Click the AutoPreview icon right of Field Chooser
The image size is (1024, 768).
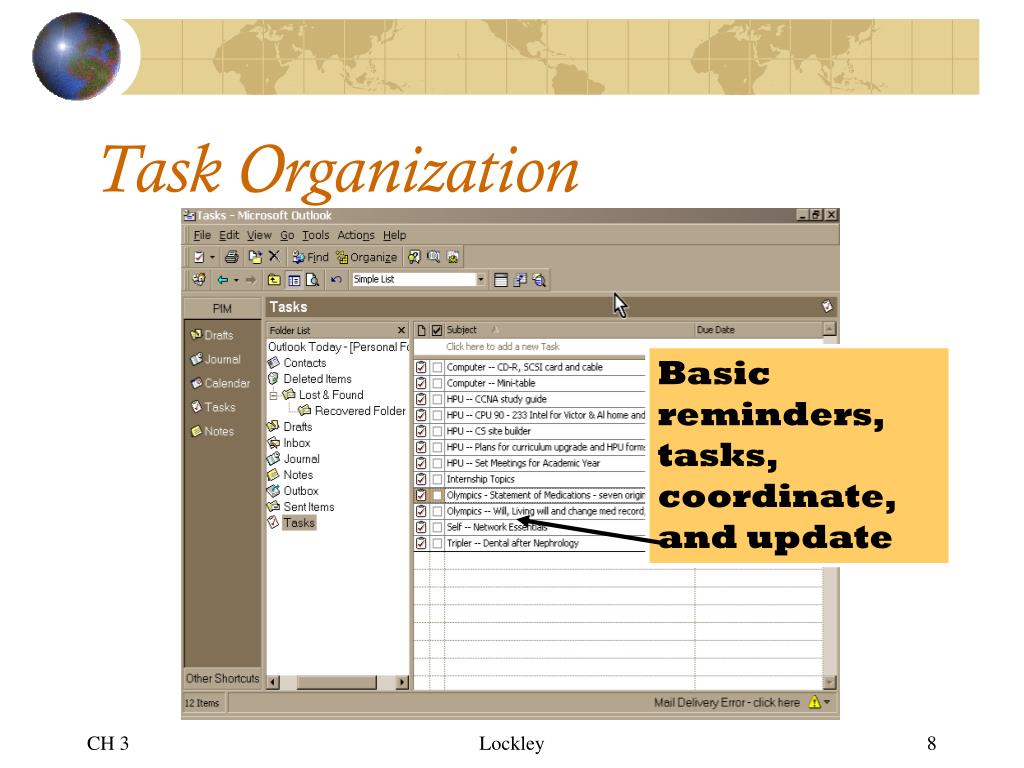[x=539, y=280]
